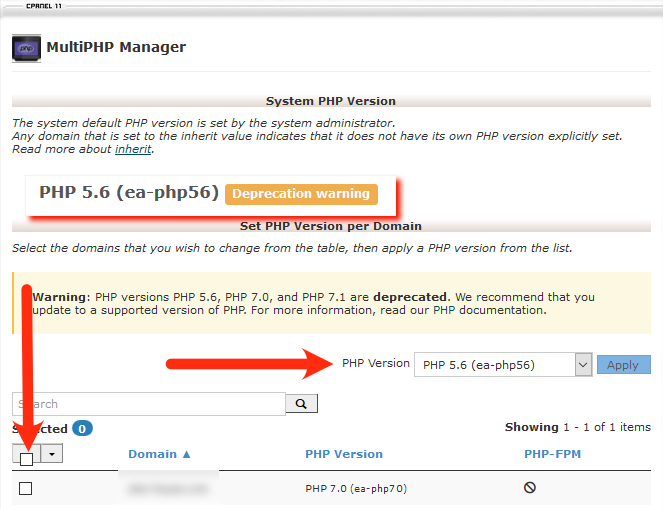This screenshot has height=509, width=663.
Task: Click the 'System PHP Version' section header
Action: point(331,101)
